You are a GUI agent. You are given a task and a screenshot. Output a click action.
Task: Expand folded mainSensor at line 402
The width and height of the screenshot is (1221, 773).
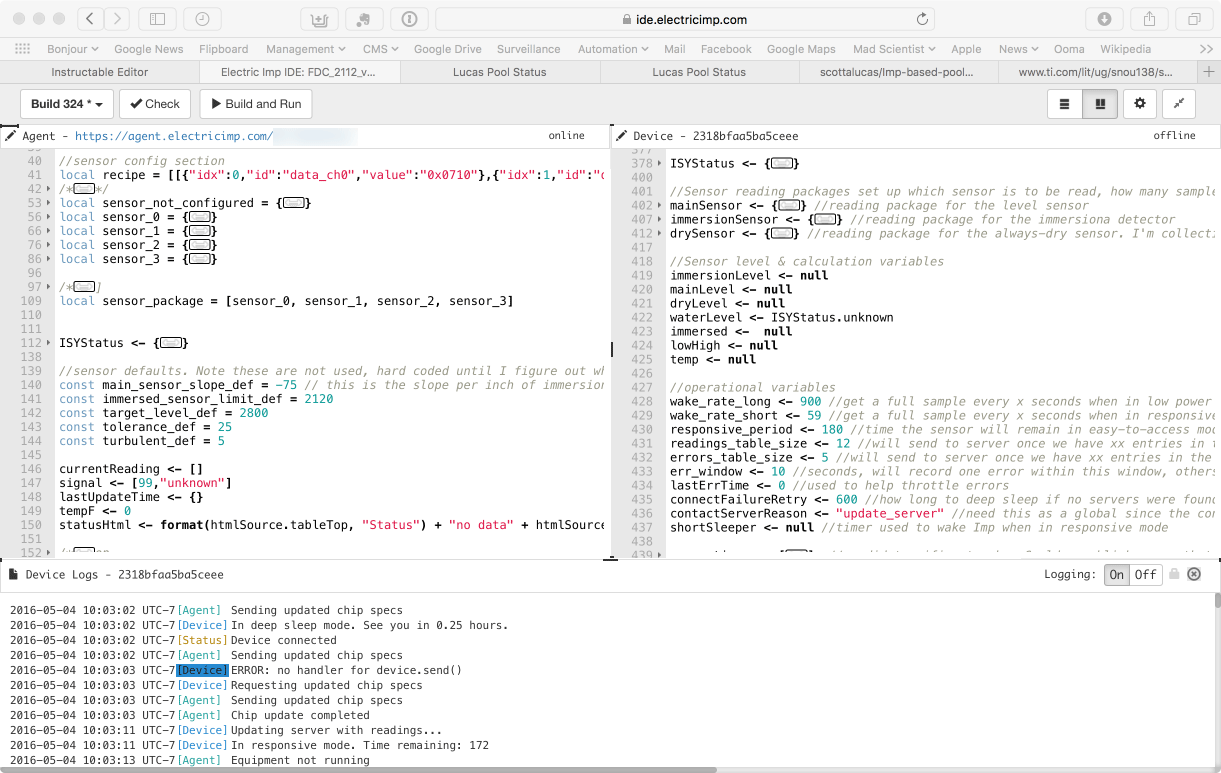click(x=790, y=205)
